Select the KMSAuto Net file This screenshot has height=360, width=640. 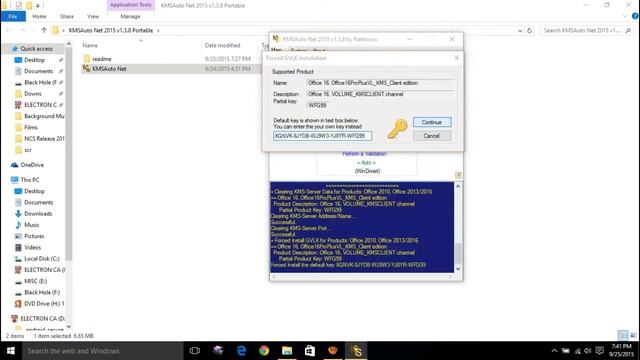point(109,69)
